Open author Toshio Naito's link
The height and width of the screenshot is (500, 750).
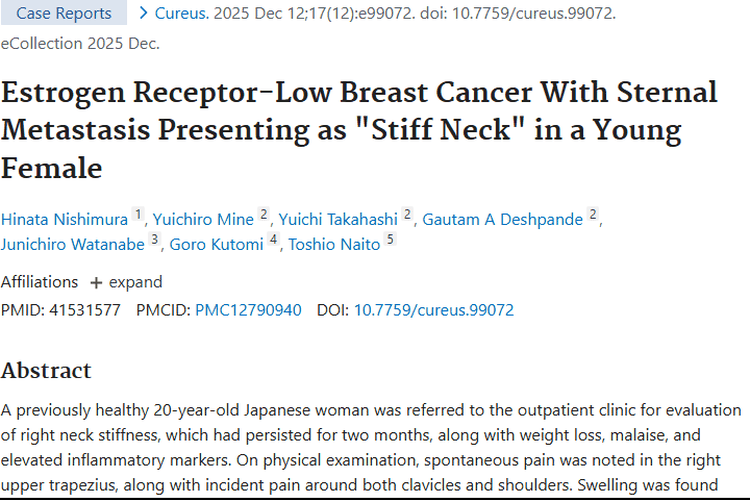(334, 244)
